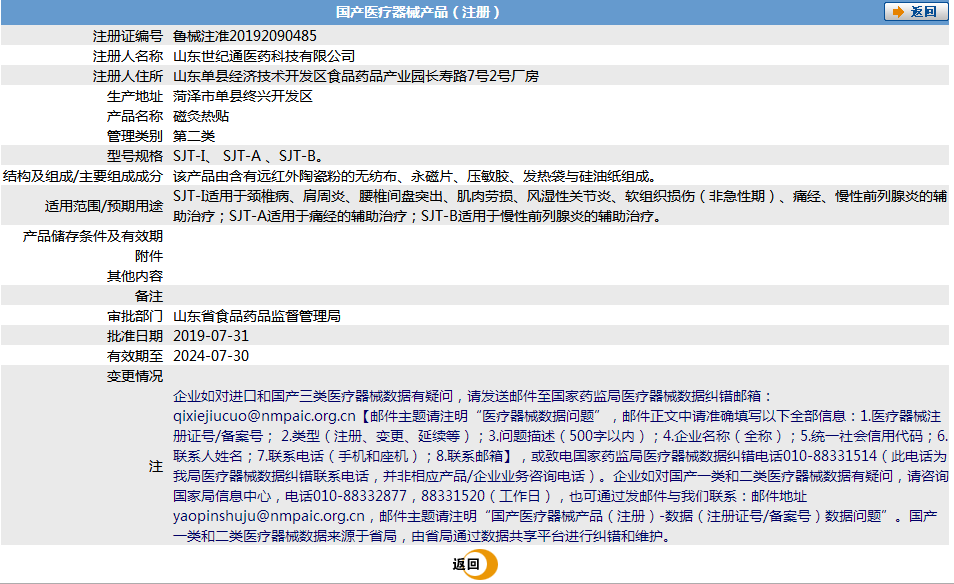954x584 pixels.
Task: Click expiry date 2024-07-30
Action: 211,356
